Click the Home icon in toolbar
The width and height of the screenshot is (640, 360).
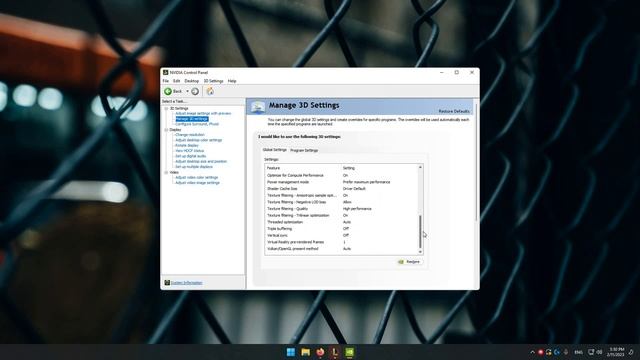click(210, 91)
